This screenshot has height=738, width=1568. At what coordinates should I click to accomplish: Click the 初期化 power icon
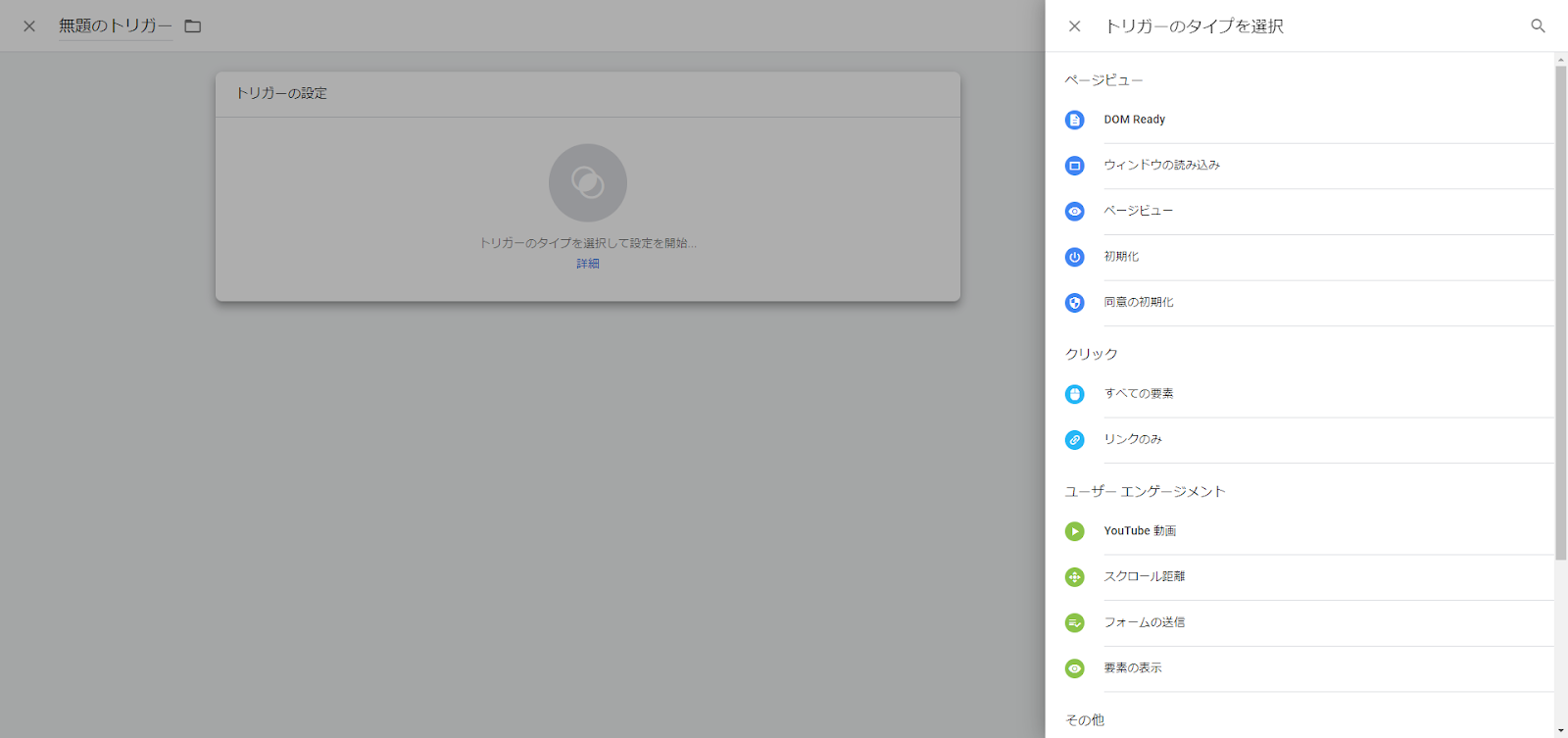tap(1075, 257)
